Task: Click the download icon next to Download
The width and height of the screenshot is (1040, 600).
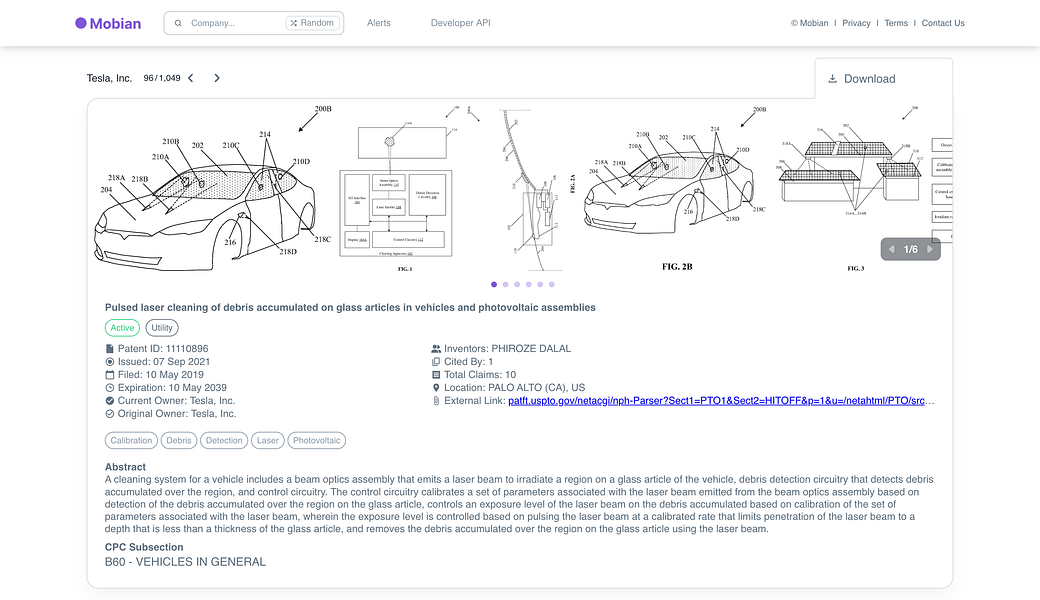Action: [833, 78]
